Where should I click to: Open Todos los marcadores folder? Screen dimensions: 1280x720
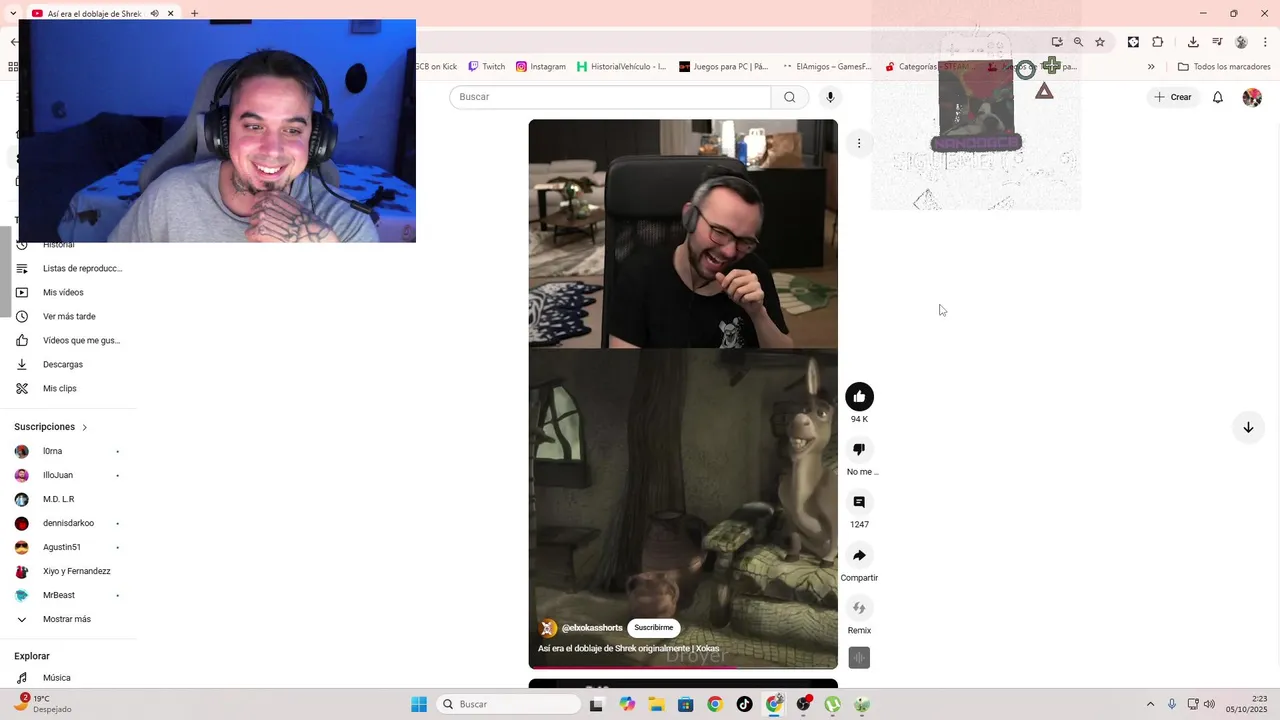[x=1224, y=67]
